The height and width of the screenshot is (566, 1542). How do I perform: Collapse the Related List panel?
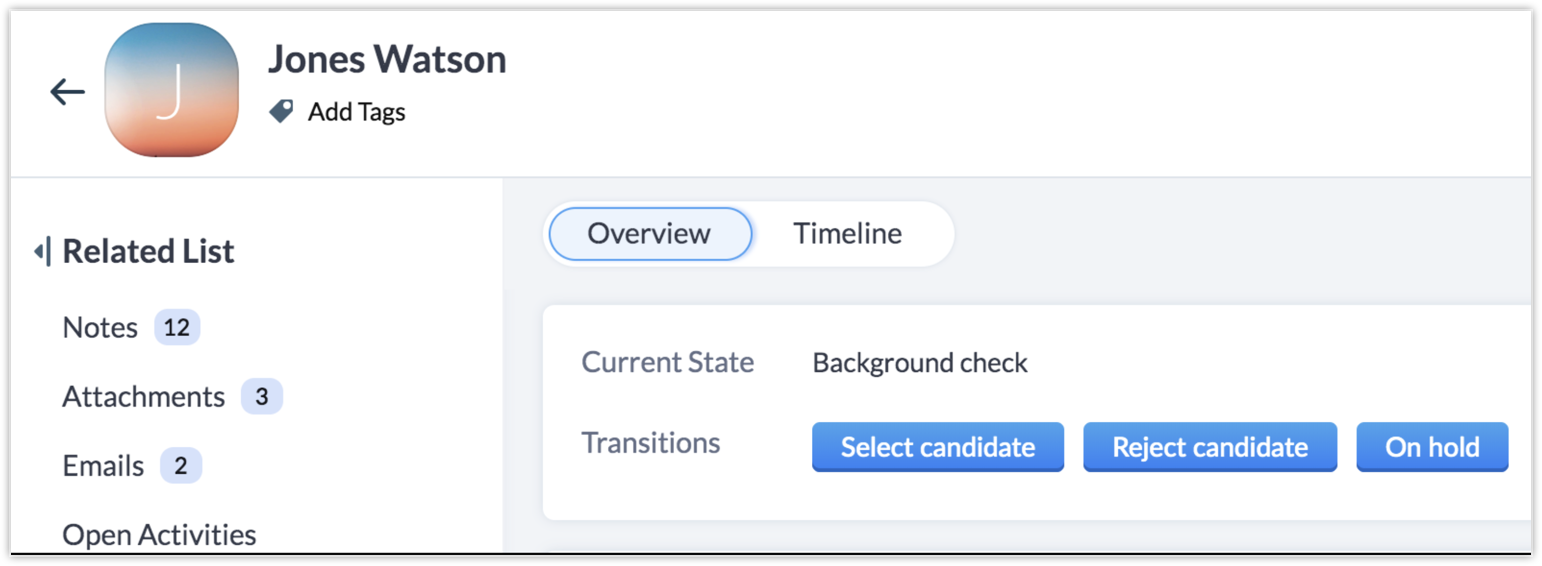tap(42, 251)
